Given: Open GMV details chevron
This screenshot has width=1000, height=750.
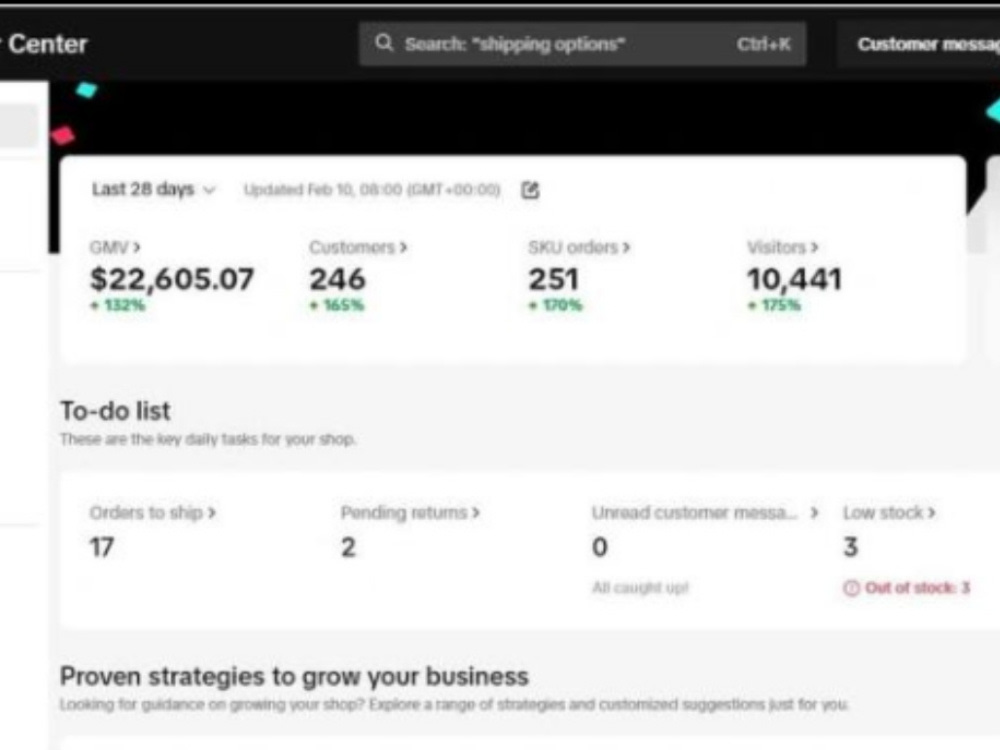Looking at the screenshot, I should coord(136,247).
